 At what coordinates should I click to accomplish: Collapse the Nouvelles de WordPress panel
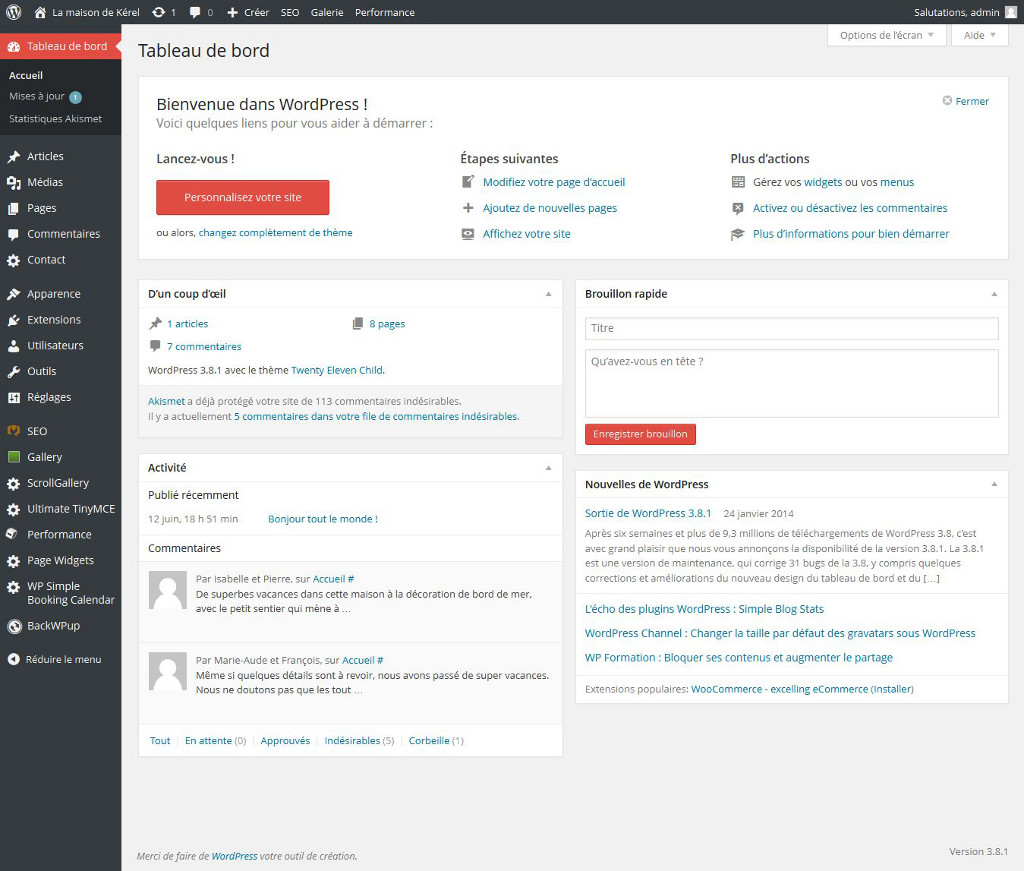tap(994, 484)
